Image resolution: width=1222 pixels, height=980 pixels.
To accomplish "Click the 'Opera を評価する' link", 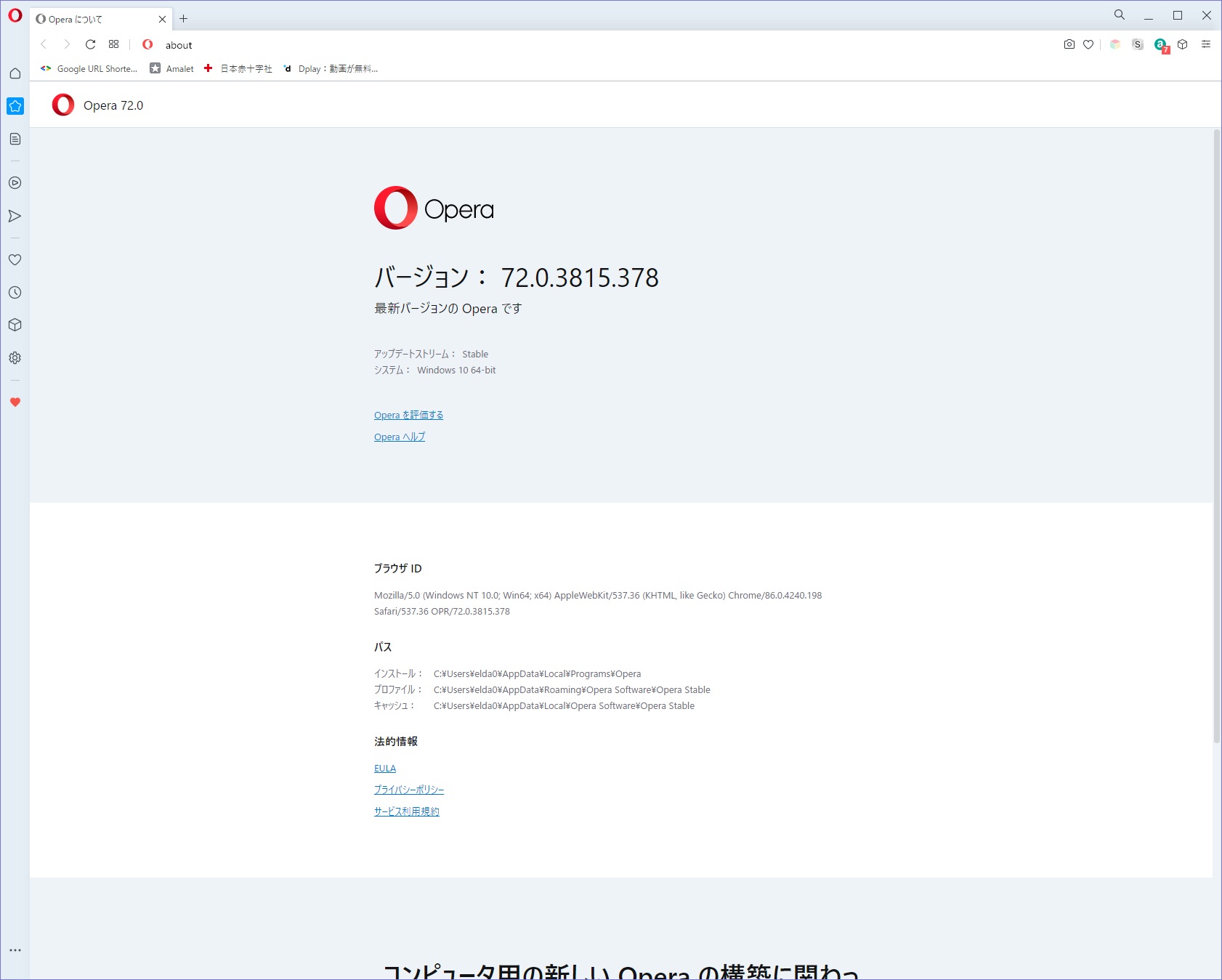I will [408, 415].
